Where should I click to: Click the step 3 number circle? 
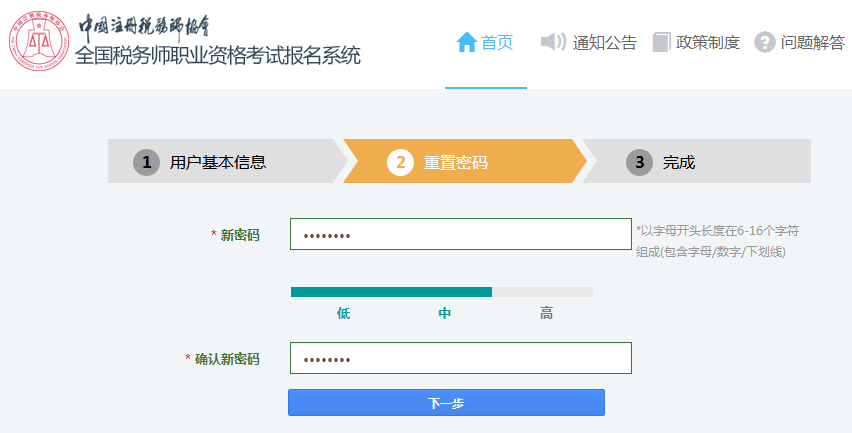tap(639, 162)
